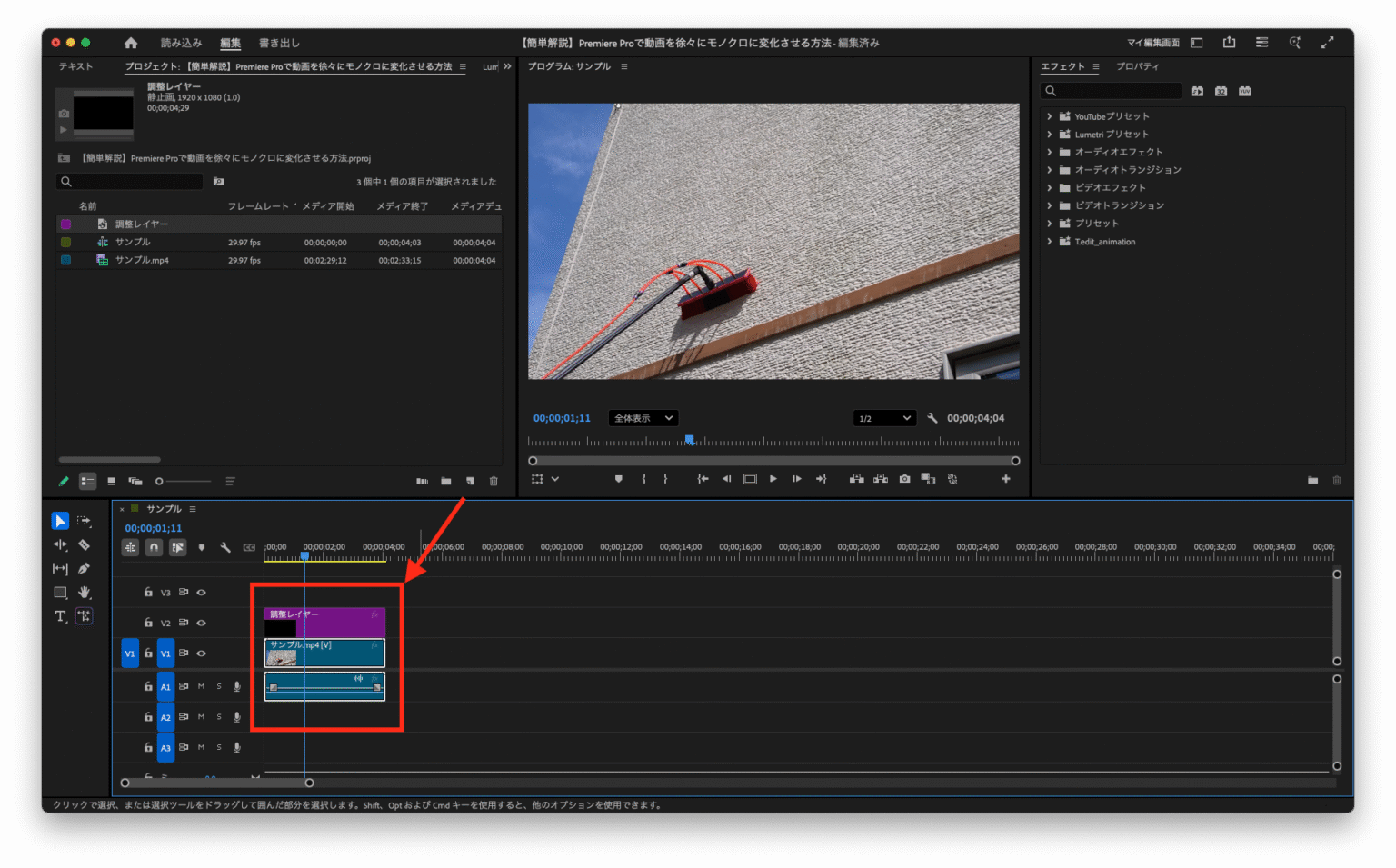Image resolution: width=1396 pixels, height=868 pixels.
Task: Lock video track V3
Action: (x=148, y=593)
